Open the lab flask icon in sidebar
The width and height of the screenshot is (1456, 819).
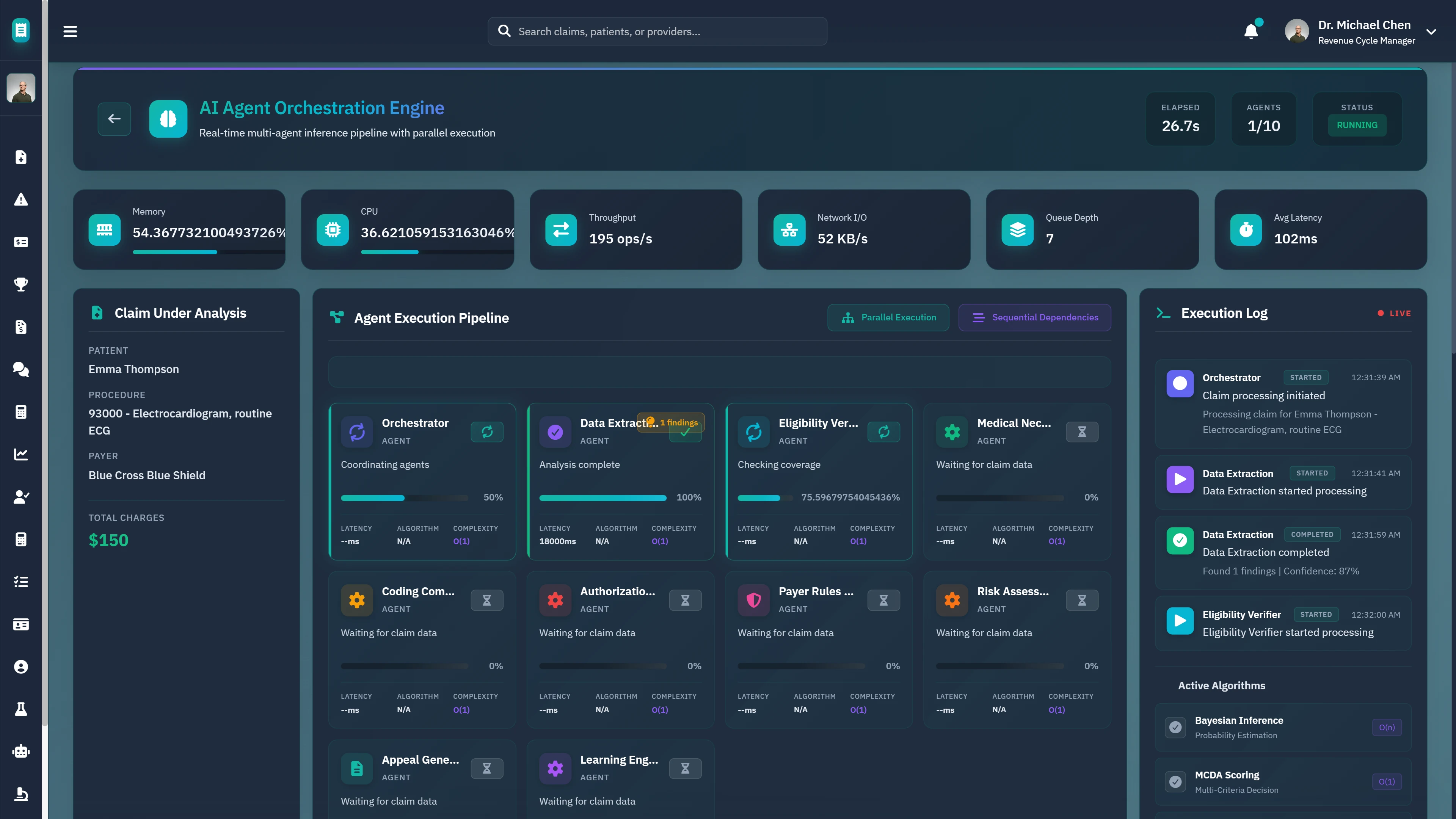coord(21,709)
